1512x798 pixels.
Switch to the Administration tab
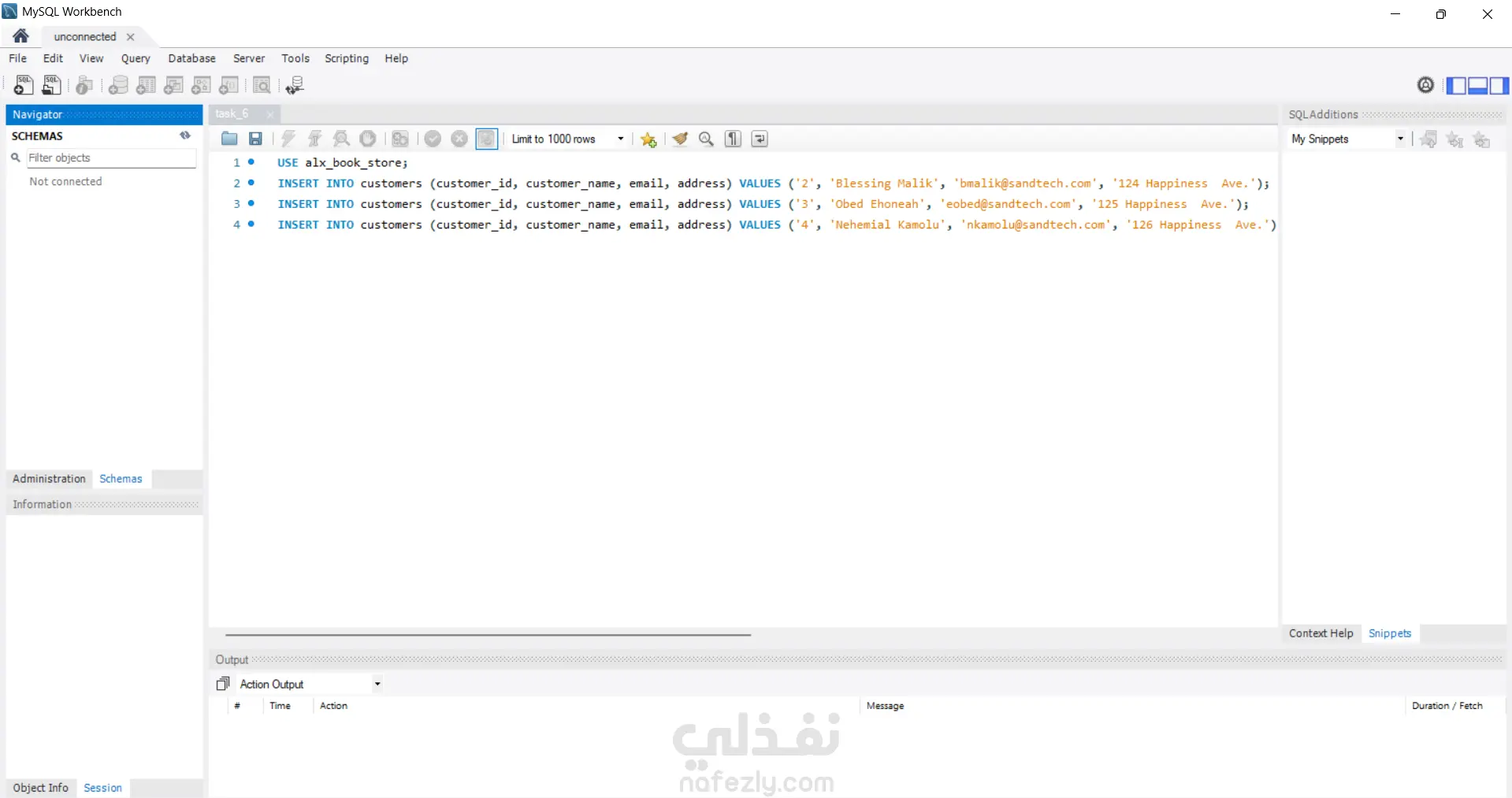click(x=49, y=479)
